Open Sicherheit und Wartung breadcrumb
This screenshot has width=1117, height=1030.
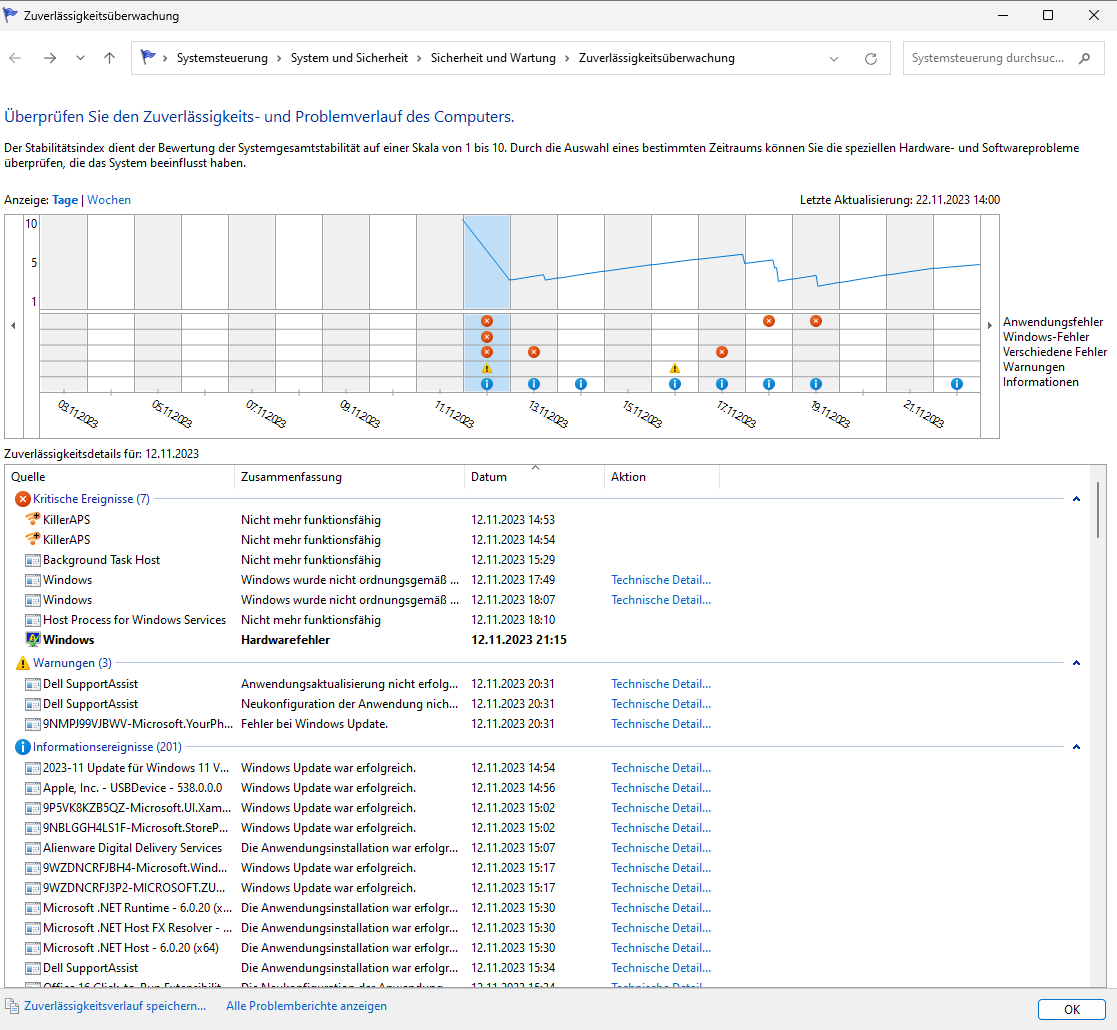pyautogui.click(x=493, y=58)
